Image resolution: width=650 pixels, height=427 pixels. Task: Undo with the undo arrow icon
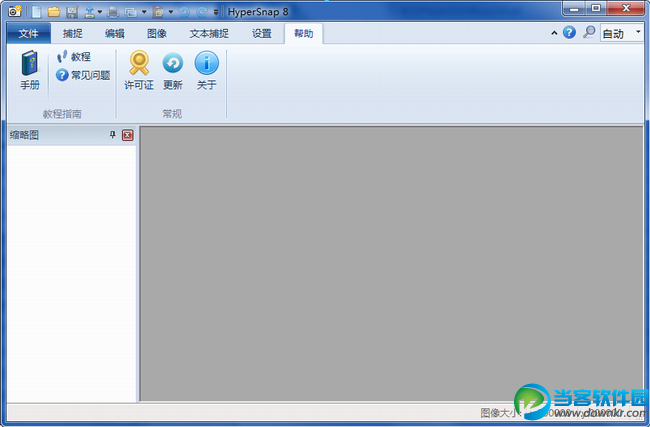(x=184, y=12)
